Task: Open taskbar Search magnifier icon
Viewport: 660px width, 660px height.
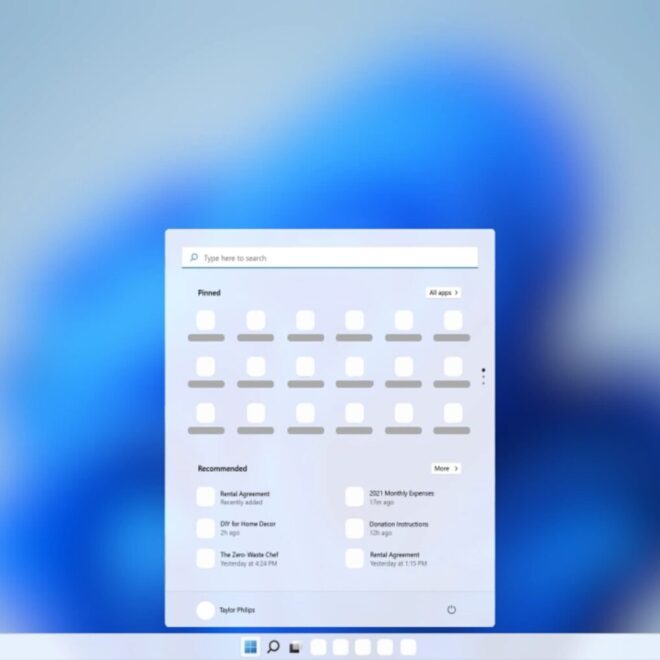Action: [x=273, y=647]
